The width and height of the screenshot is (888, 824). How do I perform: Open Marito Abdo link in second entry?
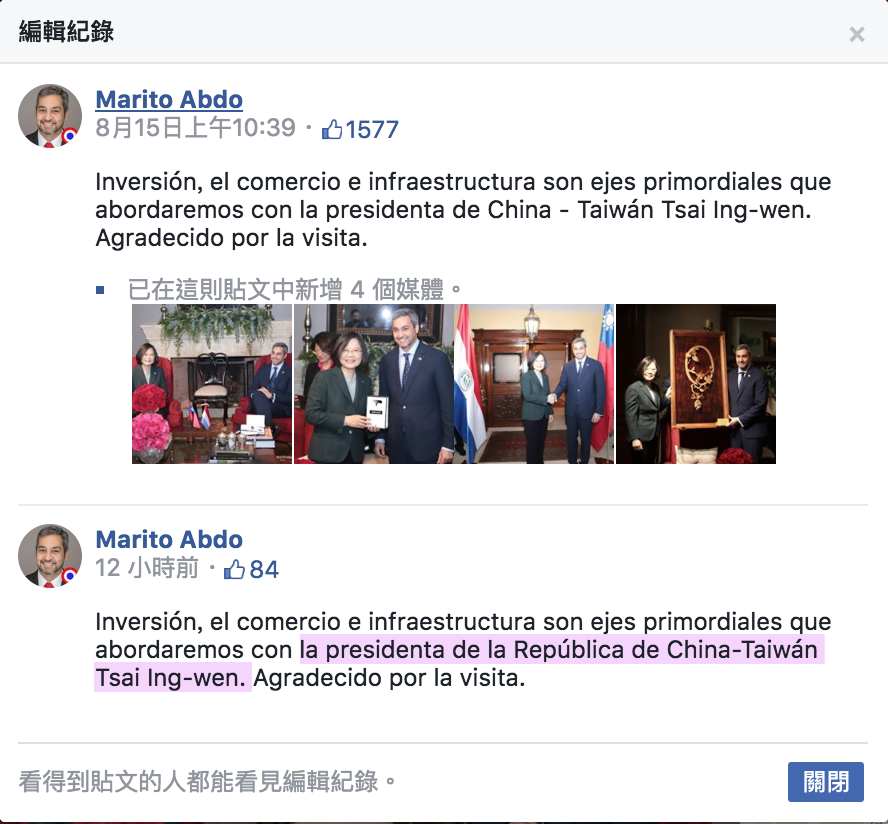tap(169, 540)
